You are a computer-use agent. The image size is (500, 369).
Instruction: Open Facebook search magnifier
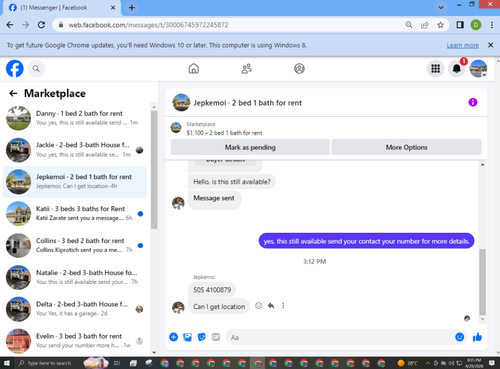36,69
